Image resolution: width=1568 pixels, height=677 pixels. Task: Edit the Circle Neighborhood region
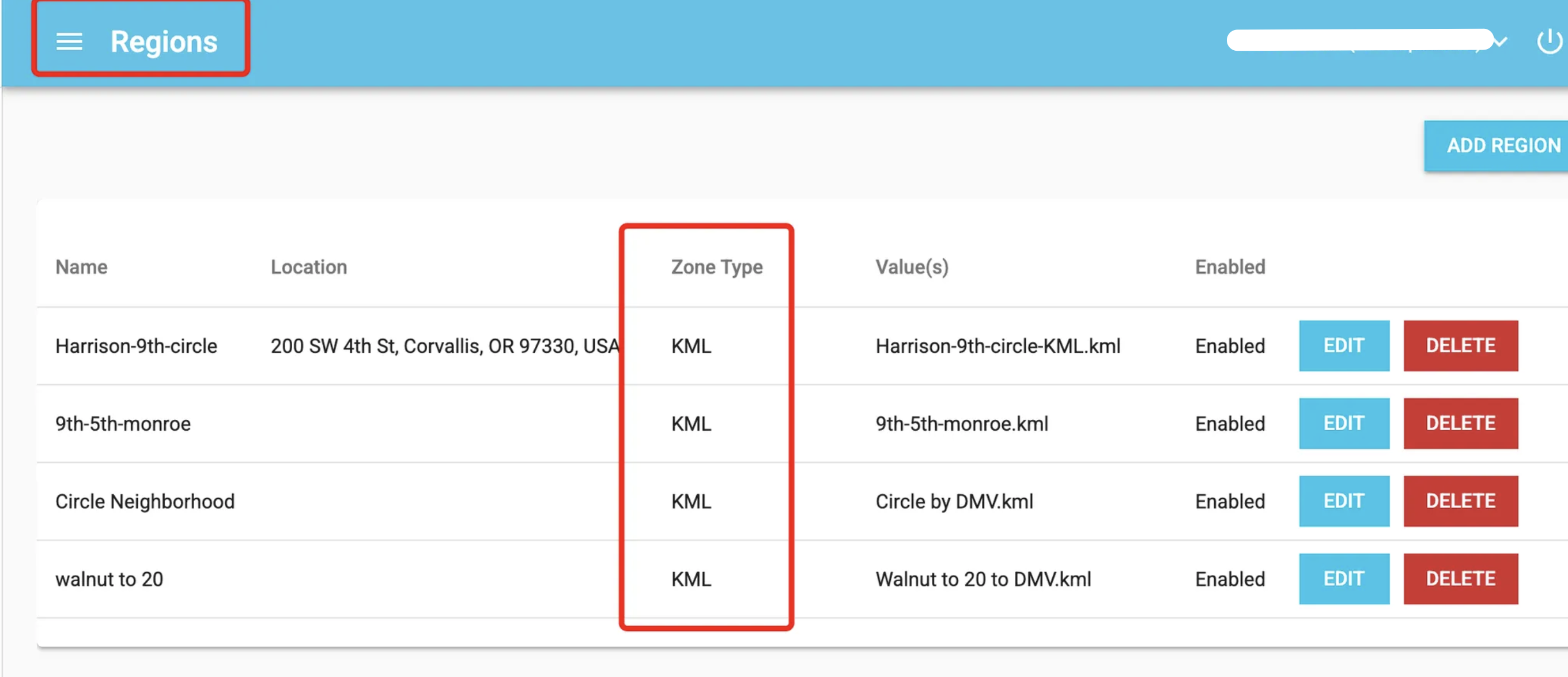pos(1343,501)
